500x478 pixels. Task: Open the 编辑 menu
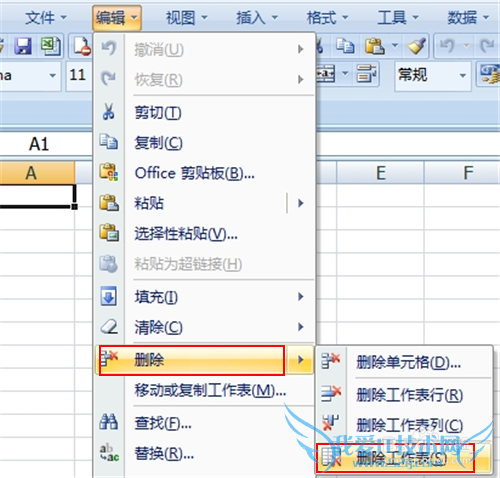click(117, 18)
